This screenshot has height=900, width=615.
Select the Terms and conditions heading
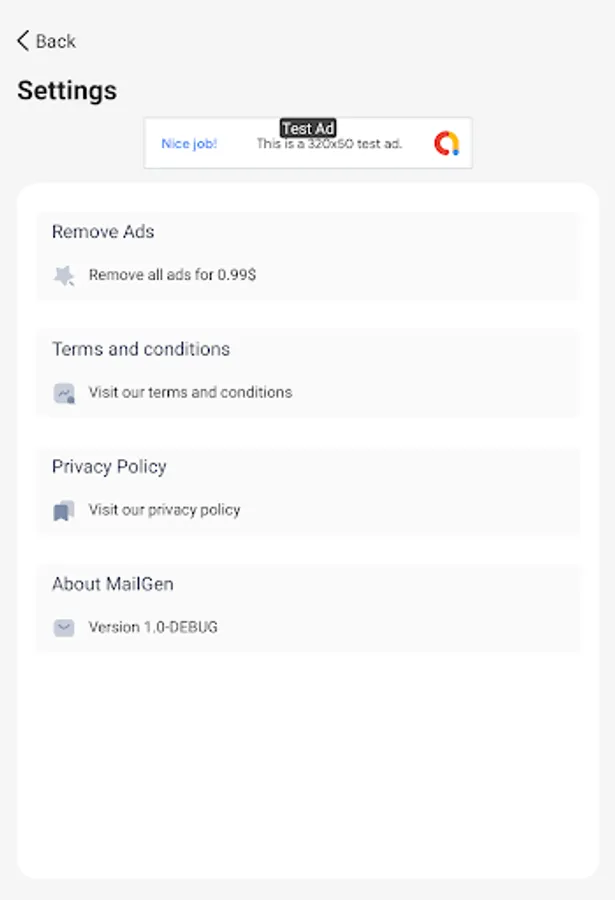(141, 349)
